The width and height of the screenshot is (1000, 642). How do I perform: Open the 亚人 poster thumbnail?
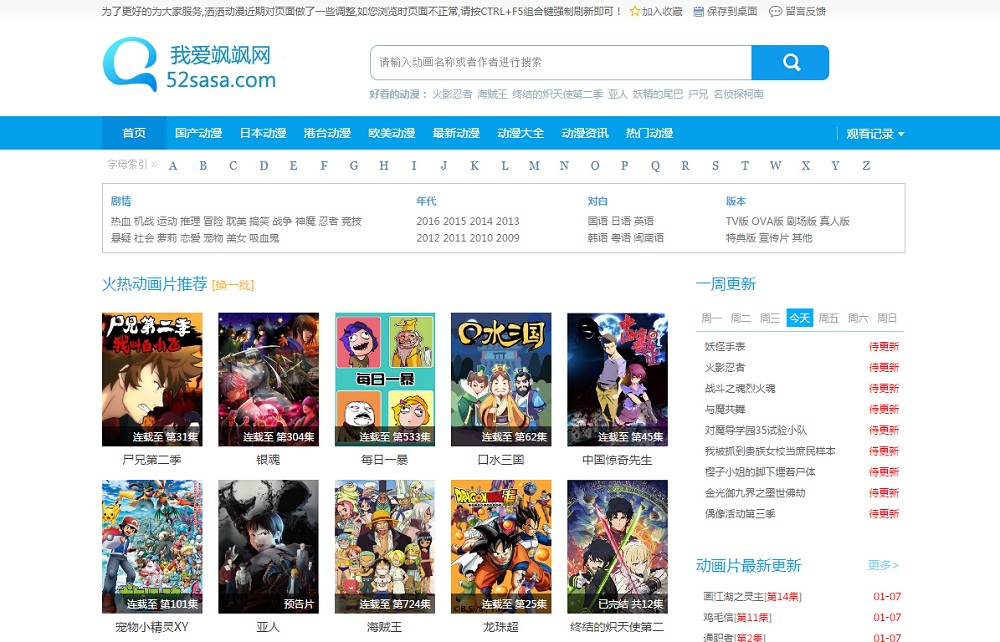pyautogui.click(x=268, y=546)
